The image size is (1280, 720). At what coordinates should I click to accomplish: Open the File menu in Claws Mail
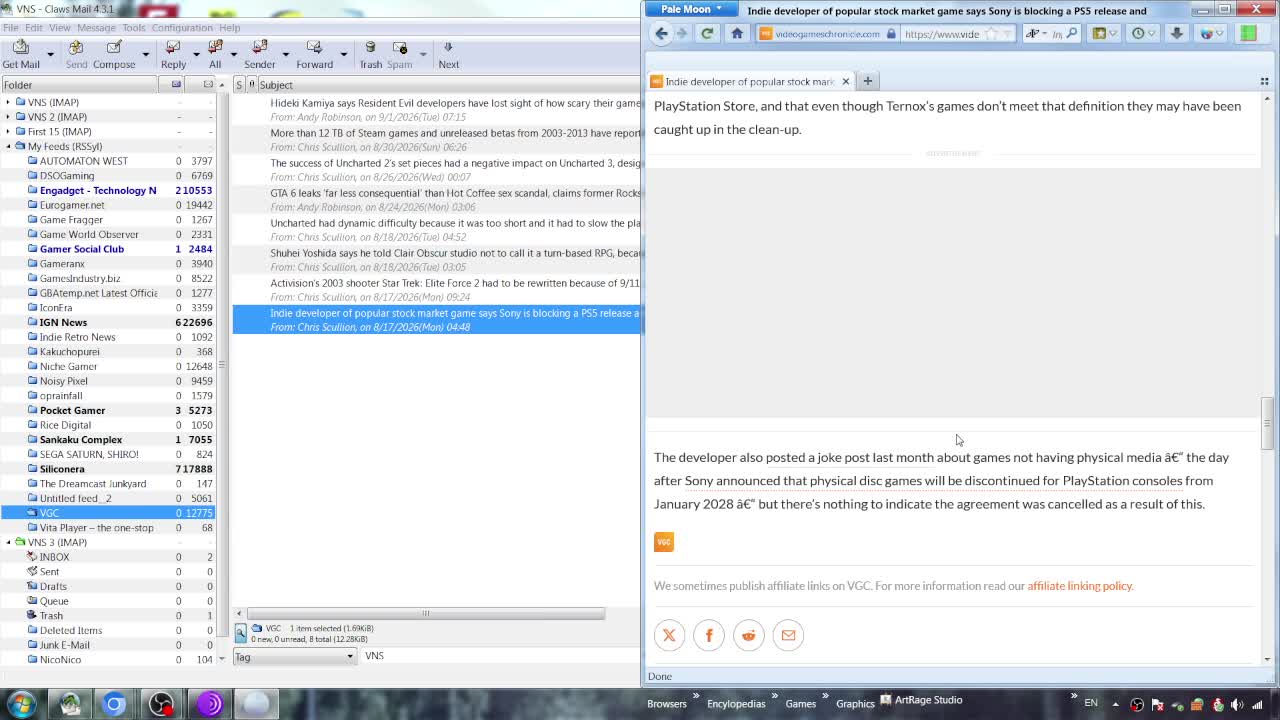click(x=10, y=27)
